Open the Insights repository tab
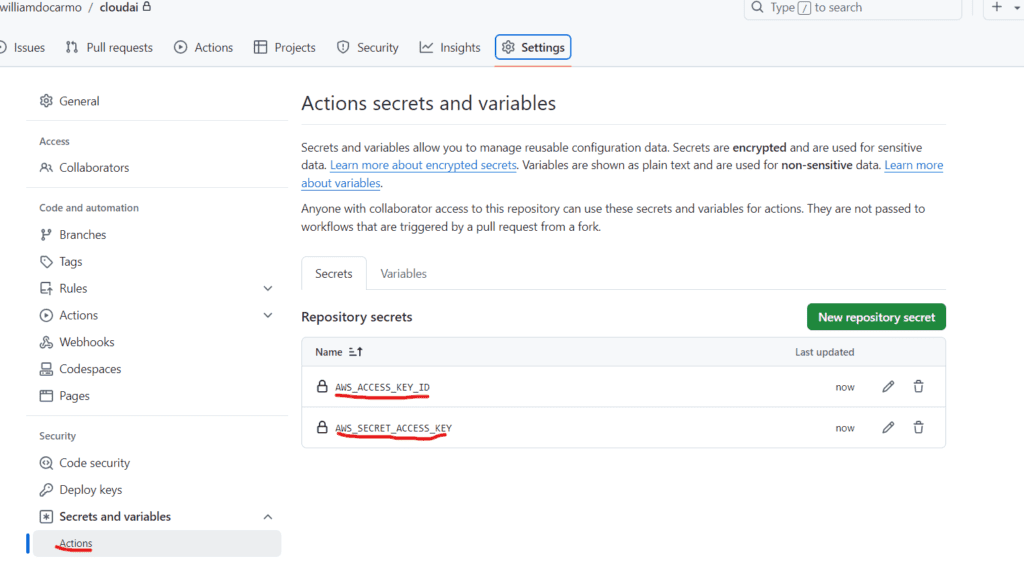The height and width of the screenshot is (565, 1024). [450, 47]
